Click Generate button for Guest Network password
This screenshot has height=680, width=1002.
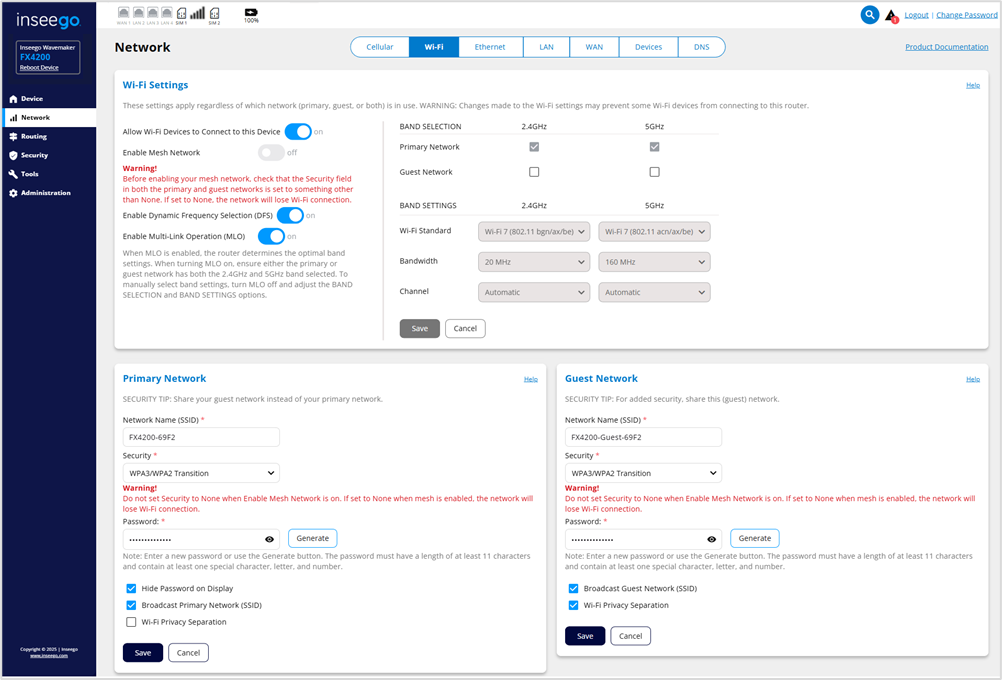(x=754, y=538)
